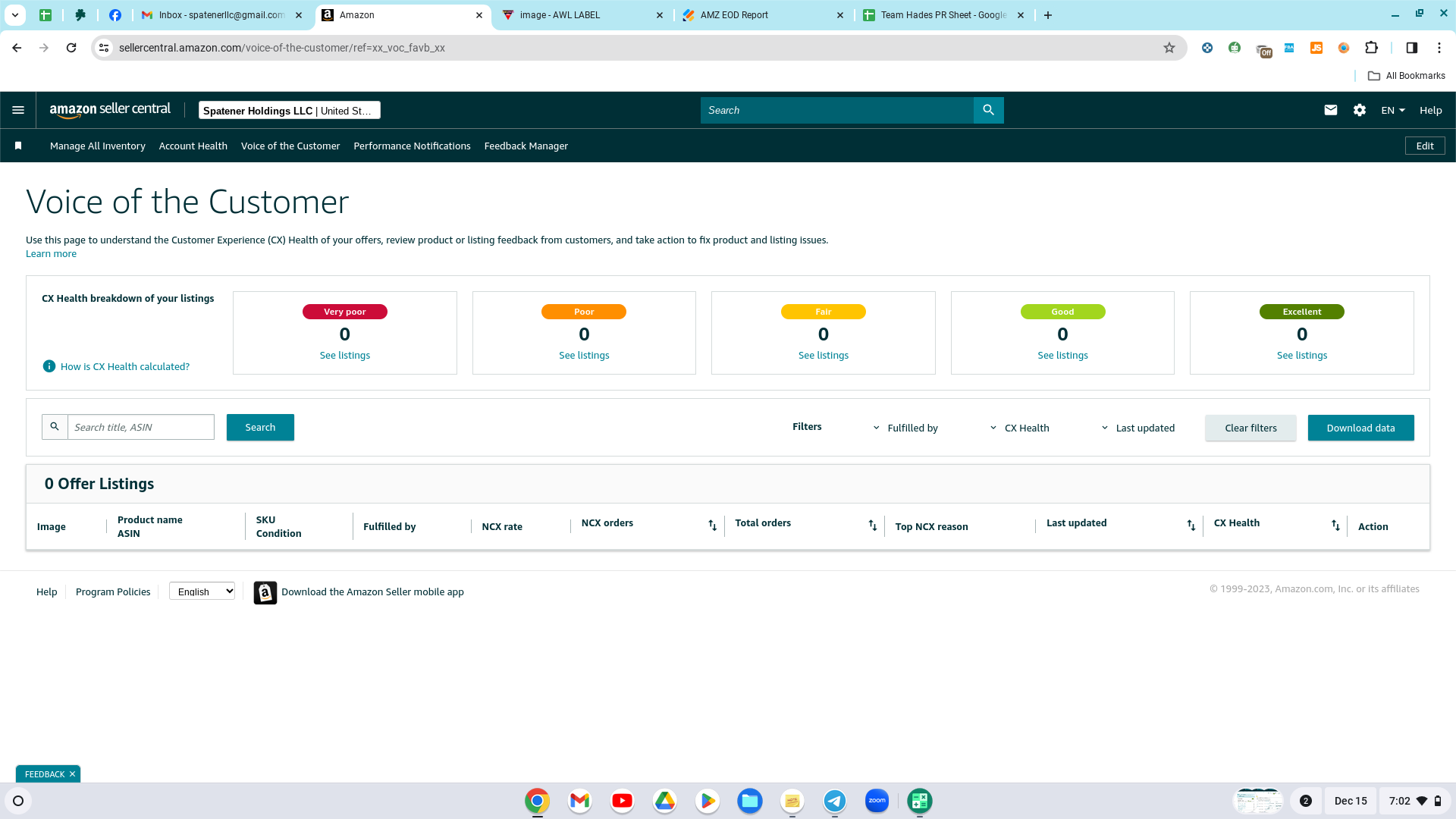This screenshot has width=1456, height=819.
Task: Open Performance Notifications
Action: pyautogui.click(x=412, y=146)
